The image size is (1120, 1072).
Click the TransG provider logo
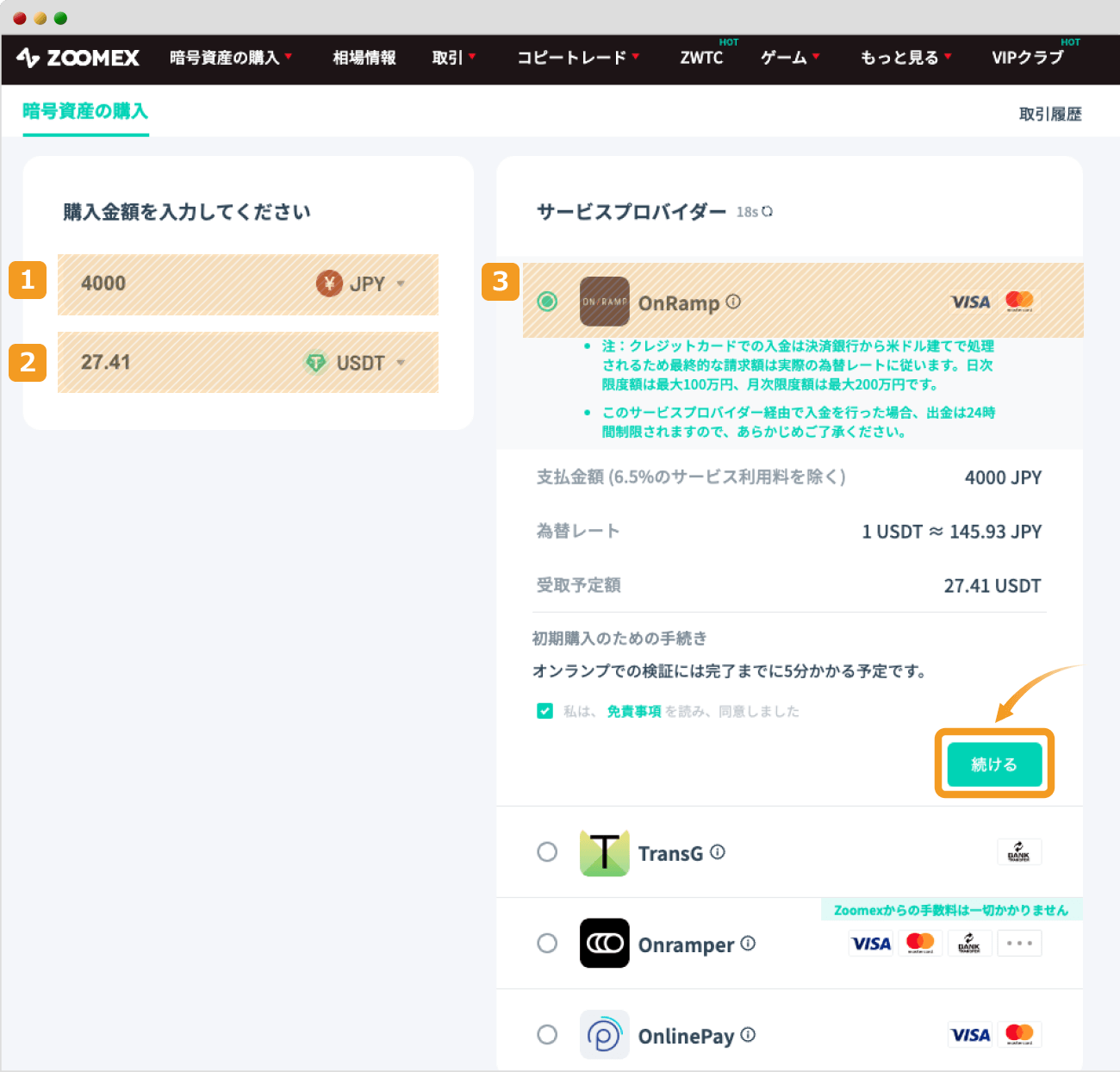point(604,852)
